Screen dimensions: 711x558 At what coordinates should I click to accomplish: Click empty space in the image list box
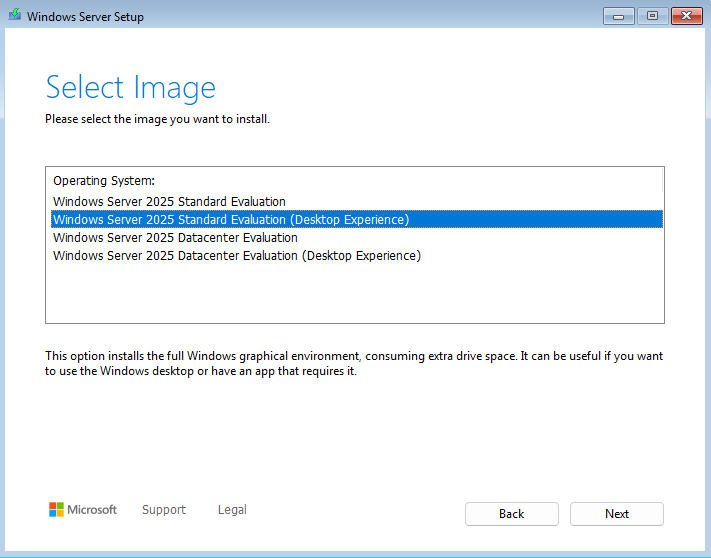pyautogui.click(x=354, y=295)
